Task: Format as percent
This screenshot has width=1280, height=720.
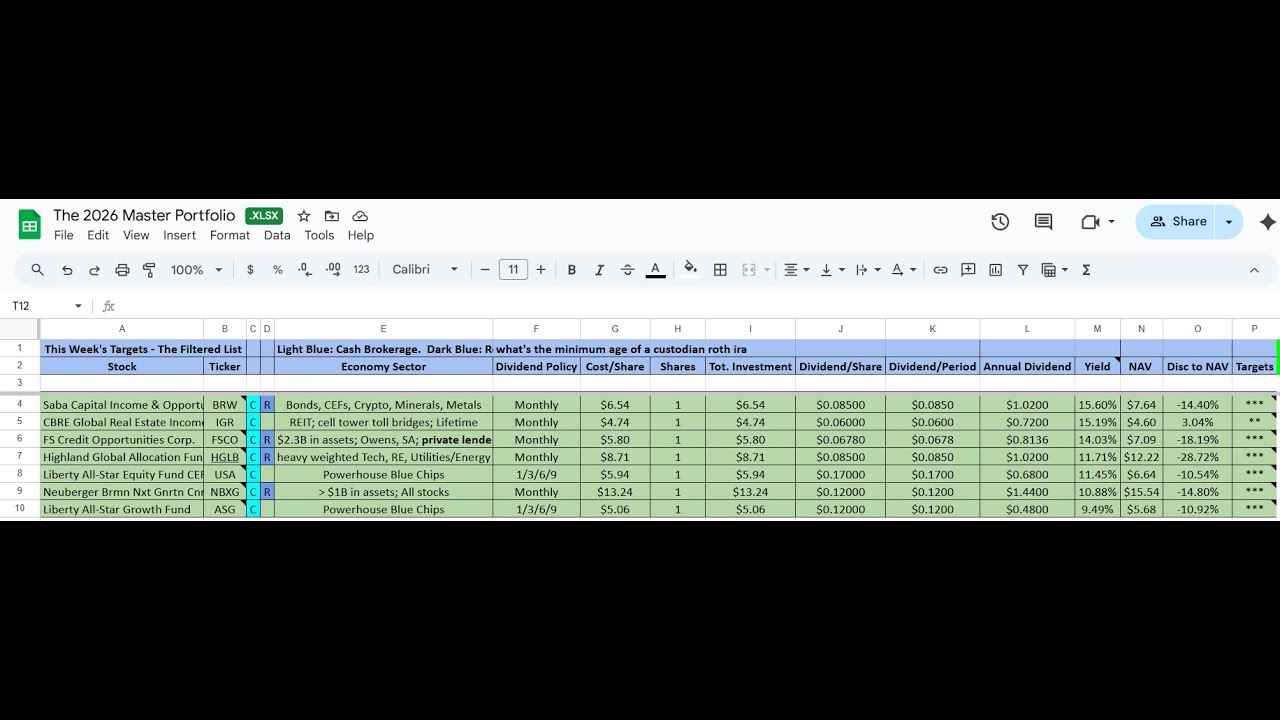Action: (278, 270)
